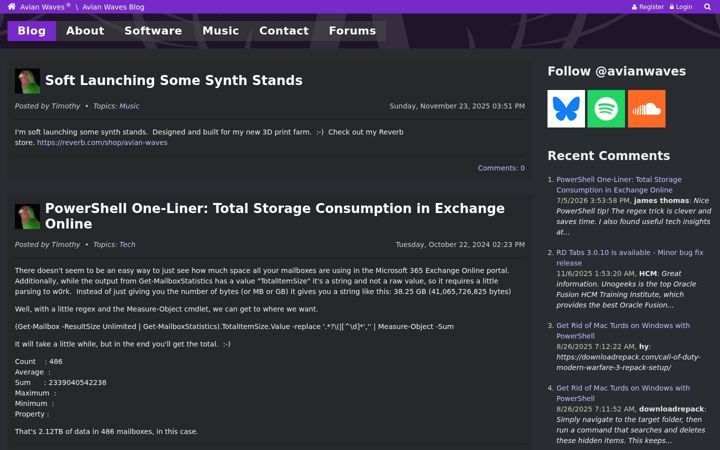Click james thomas commenter name
Image resolution: width=720 pixels, height=450 pixels.
661,201
